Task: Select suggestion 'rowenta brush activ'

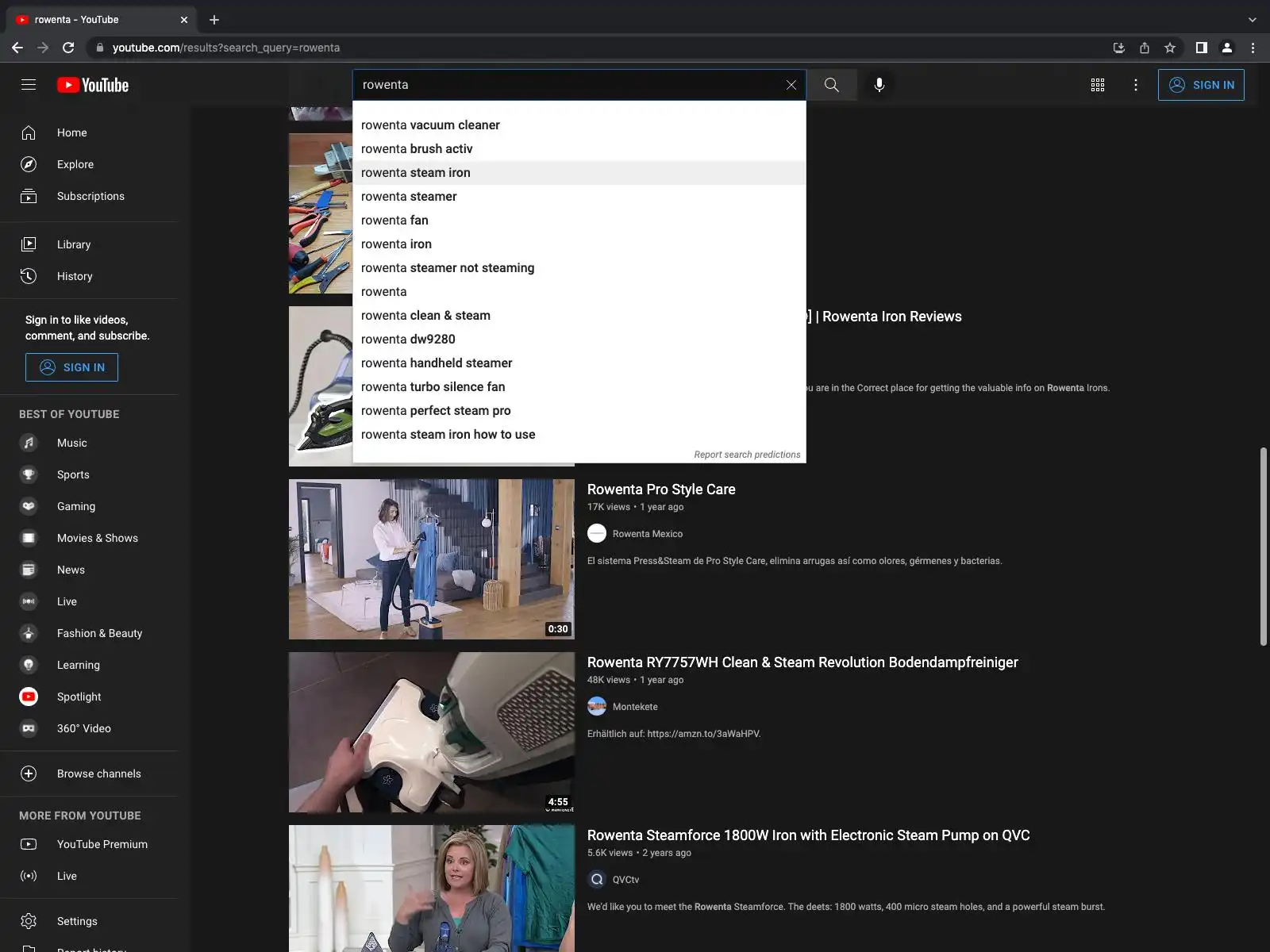Action: [x=579, y=149]
